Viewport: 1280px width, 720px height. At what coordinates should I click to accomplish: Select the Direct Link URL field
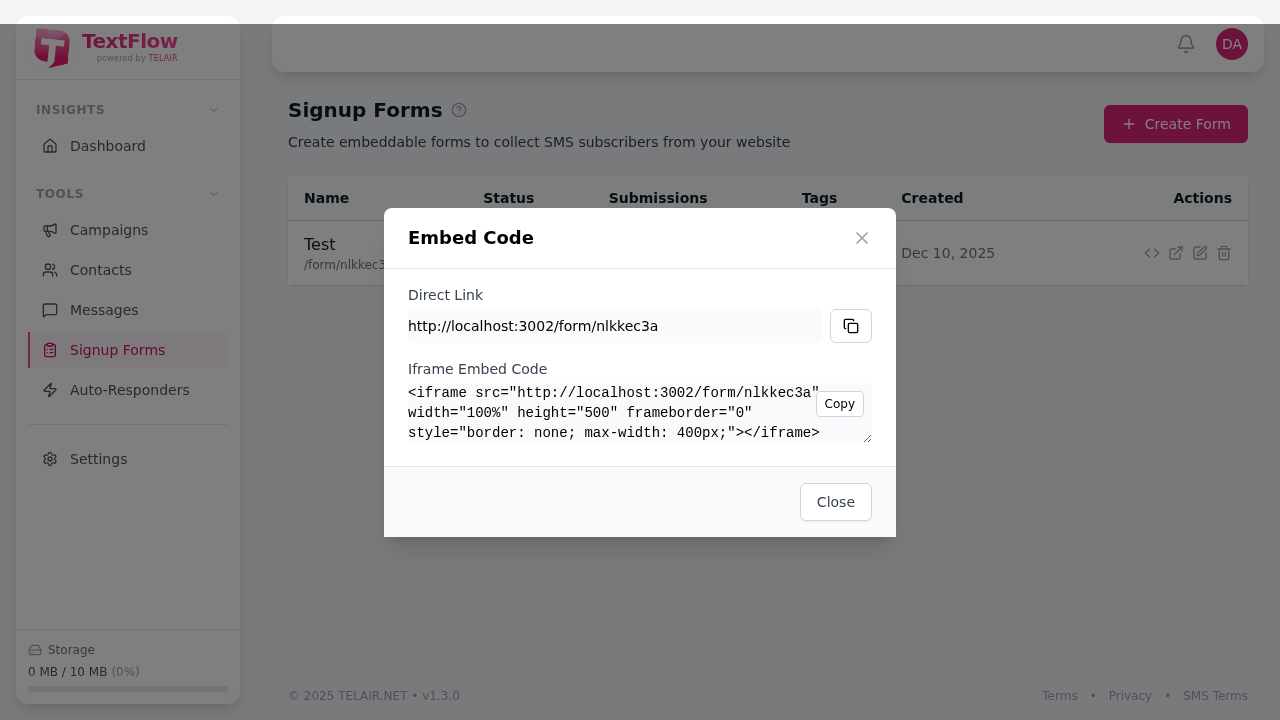[x=614, y=326]
